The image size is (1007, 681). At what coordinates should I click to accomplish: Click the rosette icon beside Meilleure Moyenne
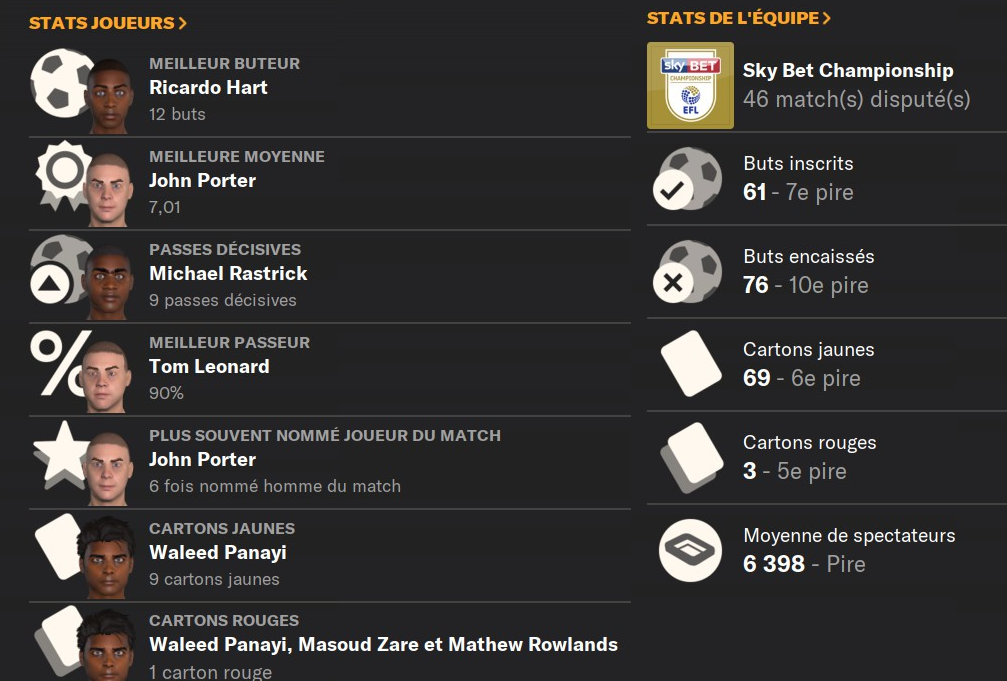[60, 172]
